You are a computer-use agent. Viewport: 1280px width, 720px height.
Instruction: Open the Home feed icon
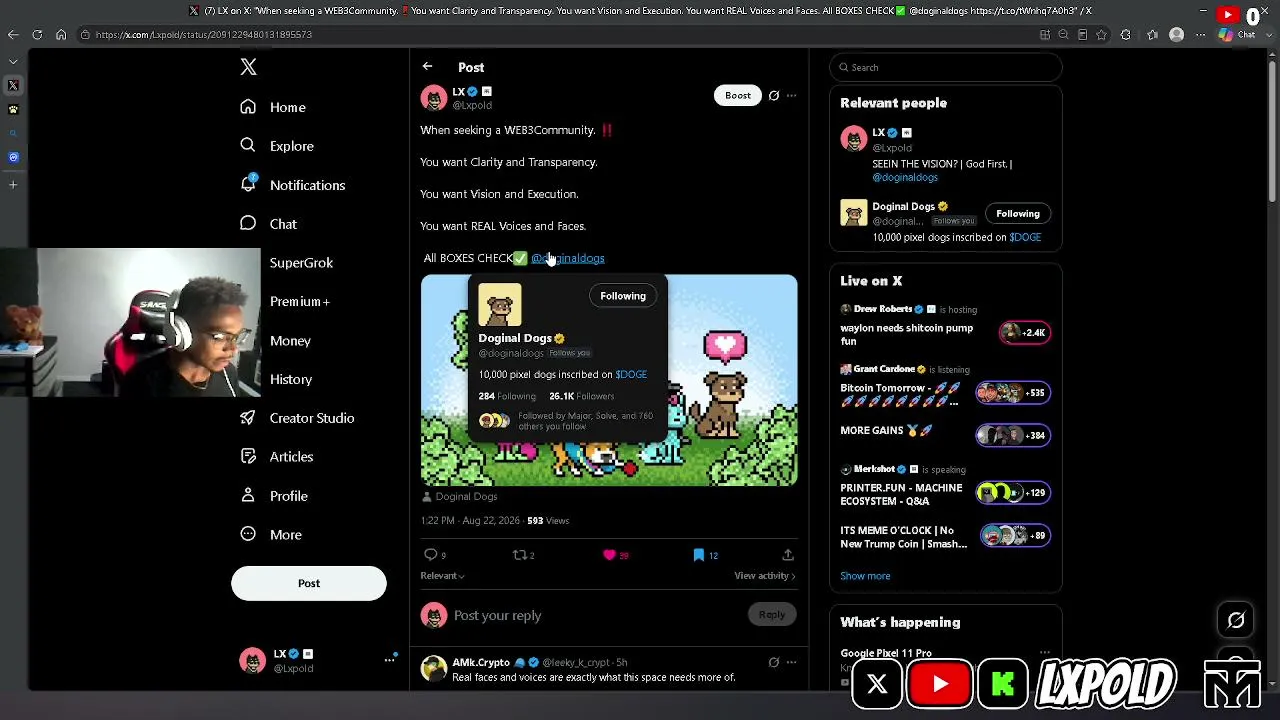point(248,107)
